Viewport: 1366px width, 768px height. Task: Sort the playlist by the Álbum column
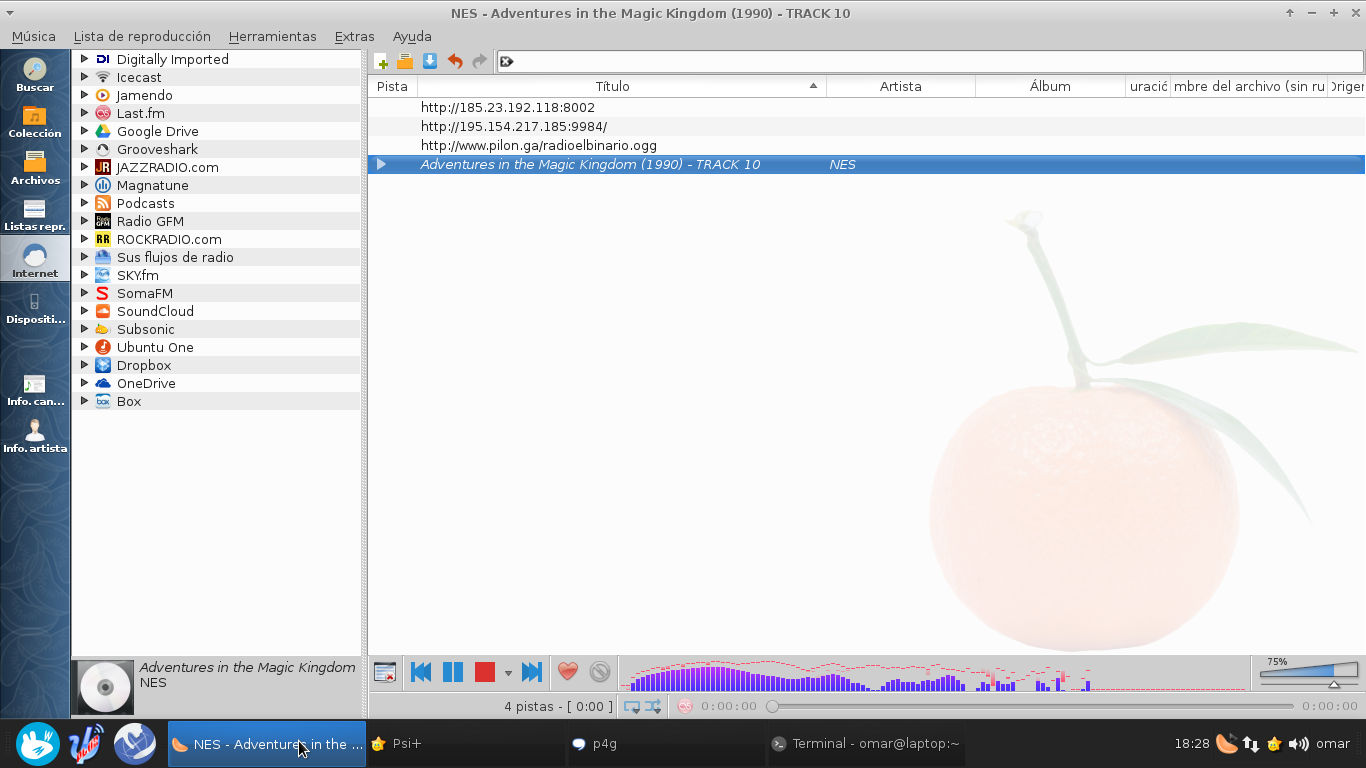pos(1050,86)
